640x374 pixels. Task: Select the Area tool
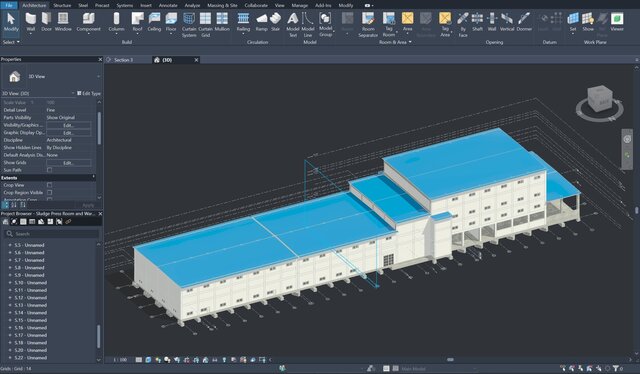[407, 22]
